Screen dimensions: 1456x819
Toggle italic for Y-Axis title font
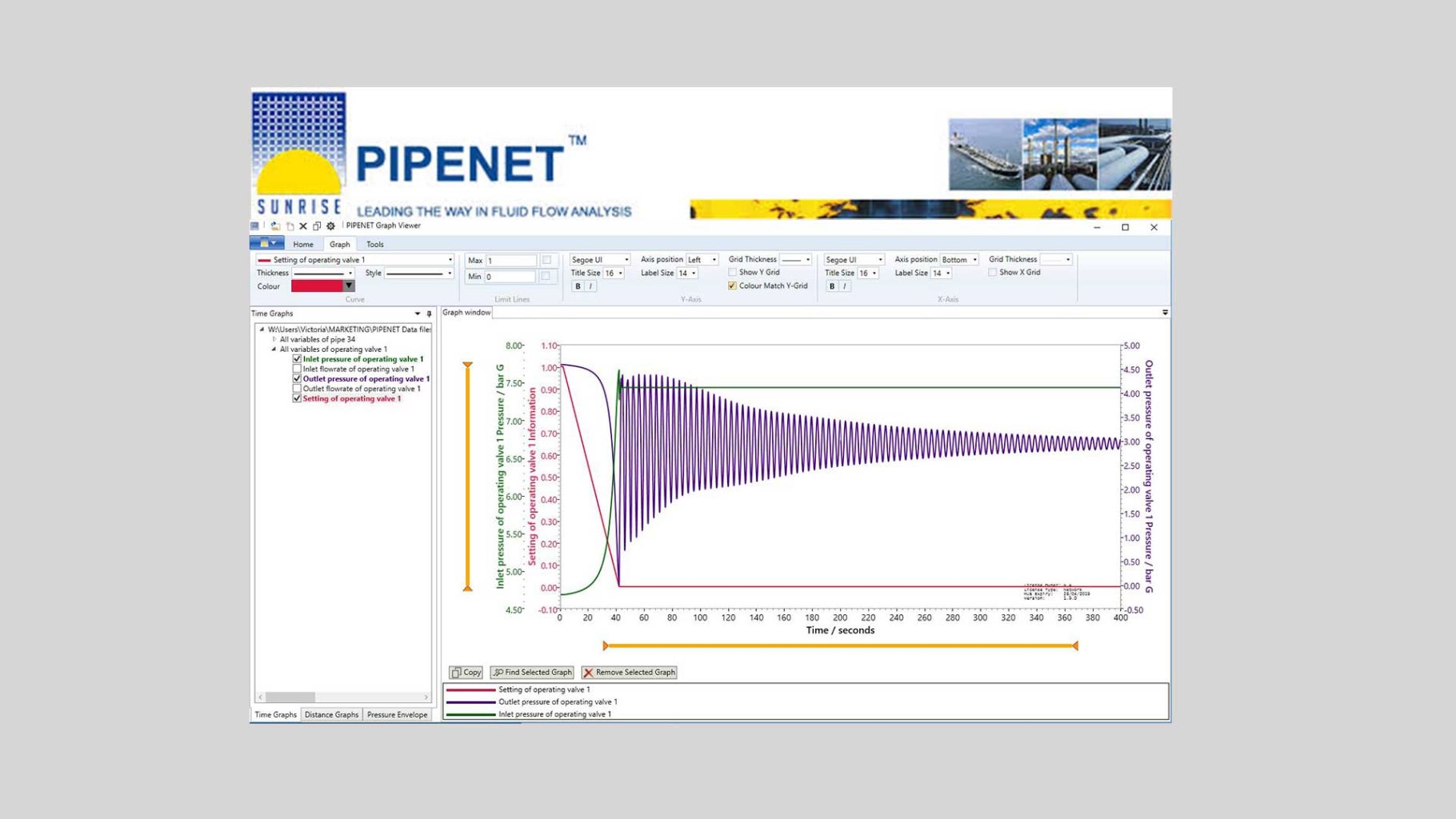coord(590,286)
